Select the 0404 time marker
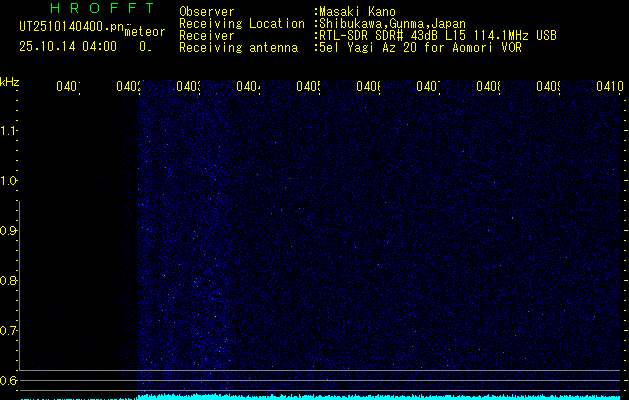The width and height of the screenshot is (629, 400). tap(248, 86)
